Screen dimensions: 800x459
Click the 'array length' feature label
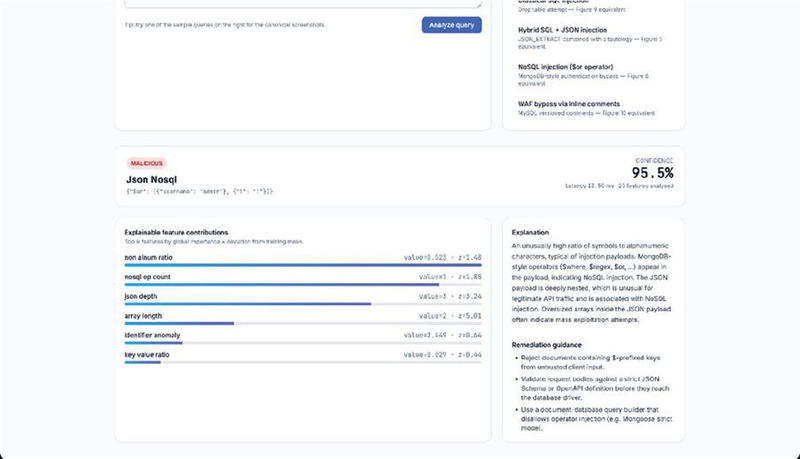(143, 316)
